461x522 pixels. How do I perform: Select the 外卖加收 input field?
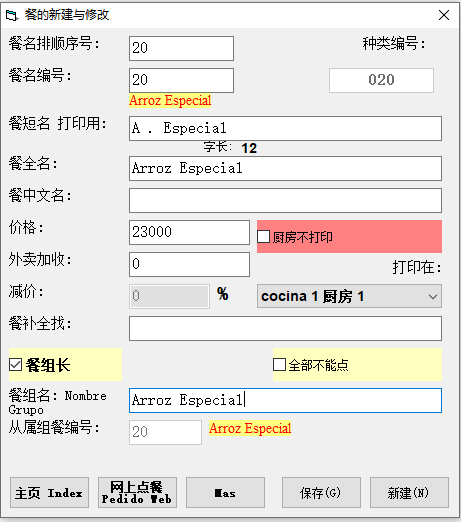click(189, 264)
